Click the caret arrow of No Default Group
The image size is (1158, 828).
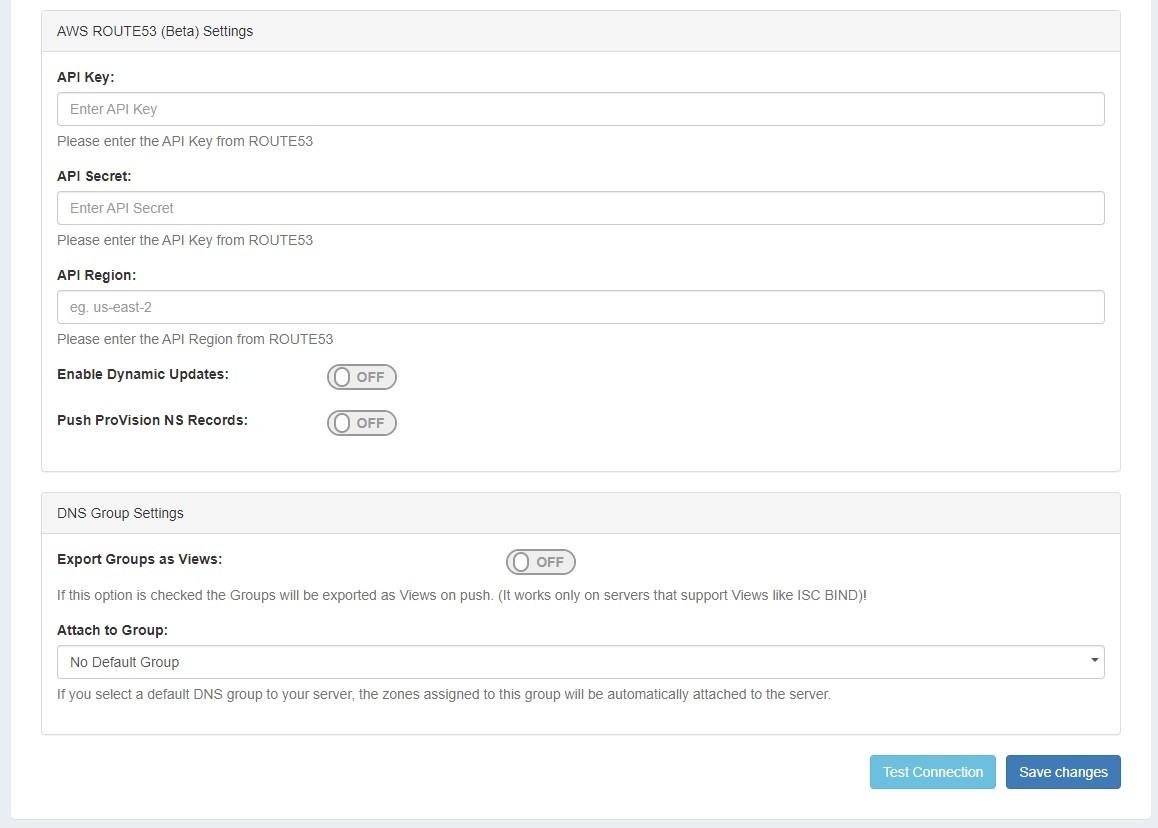click(1095, 661)
